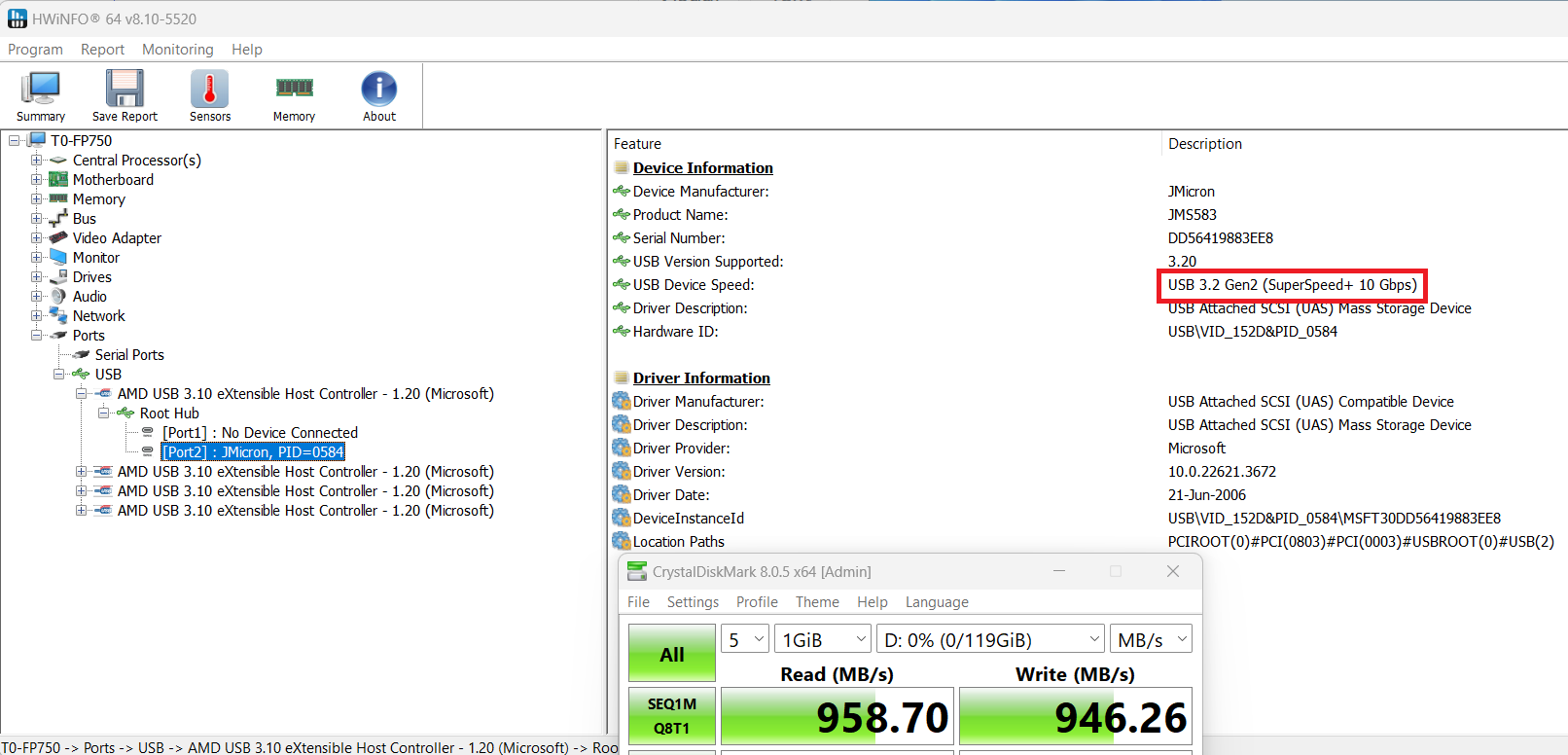Click the Hardware ID value USB\VID_152D&PID_0584
Screen dimensions: 1568x755
[x=1253, y=331]
